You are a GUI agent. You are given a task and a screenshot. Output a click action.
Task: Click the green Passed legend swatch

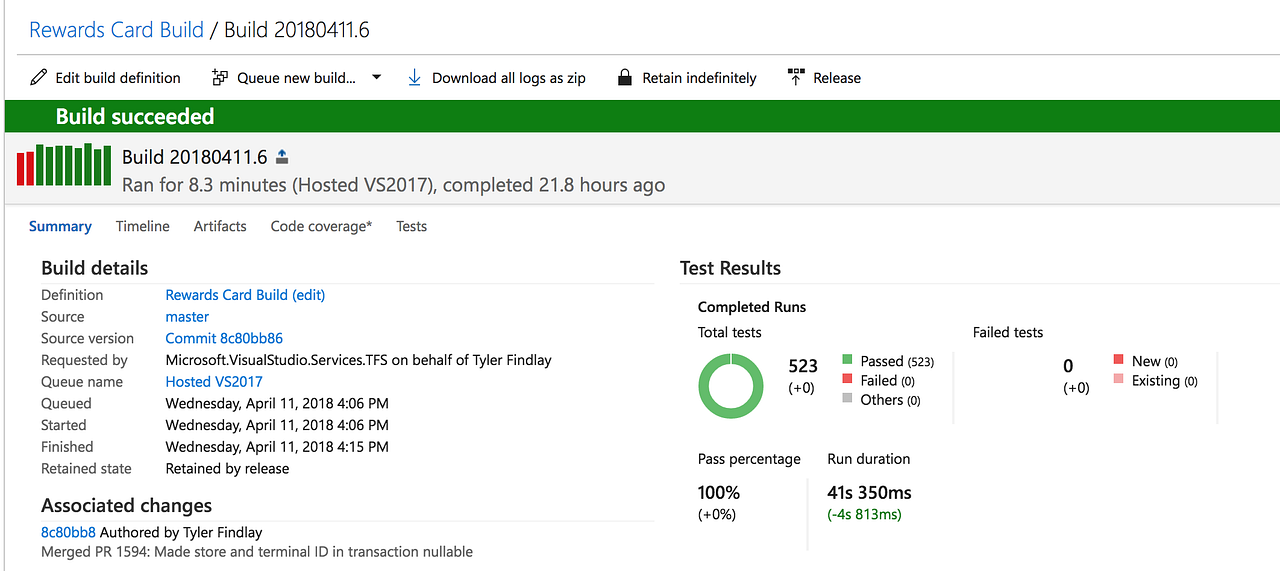(847, 361)
